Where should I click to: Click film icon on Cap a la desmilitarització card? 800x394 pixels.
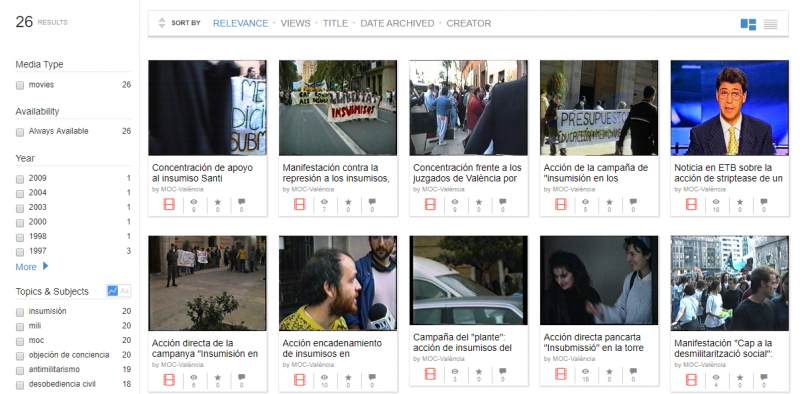click(691, 380)
